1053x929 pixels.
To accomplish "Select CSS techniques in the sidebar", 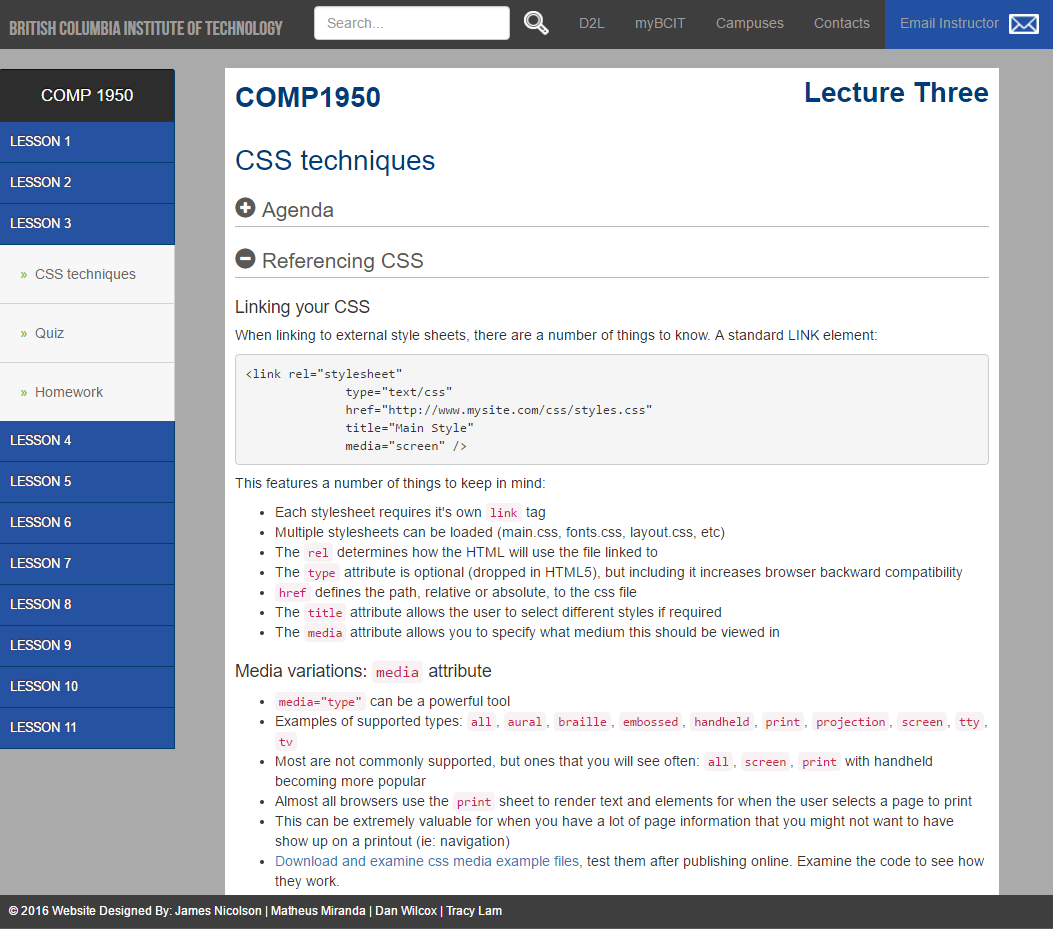I will point(85,274).
